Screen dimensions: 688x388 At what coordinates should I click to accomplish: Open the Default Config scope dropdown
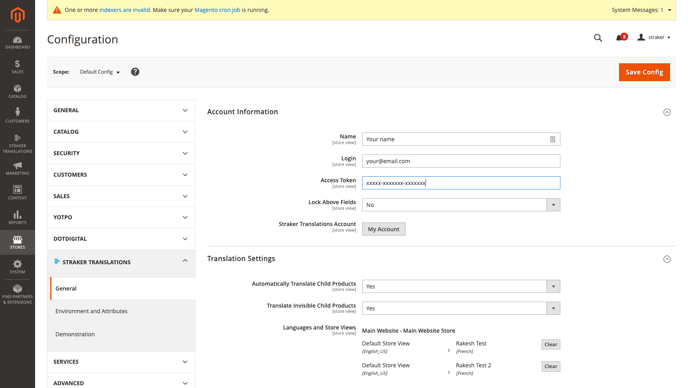click(x=99, y=72)
